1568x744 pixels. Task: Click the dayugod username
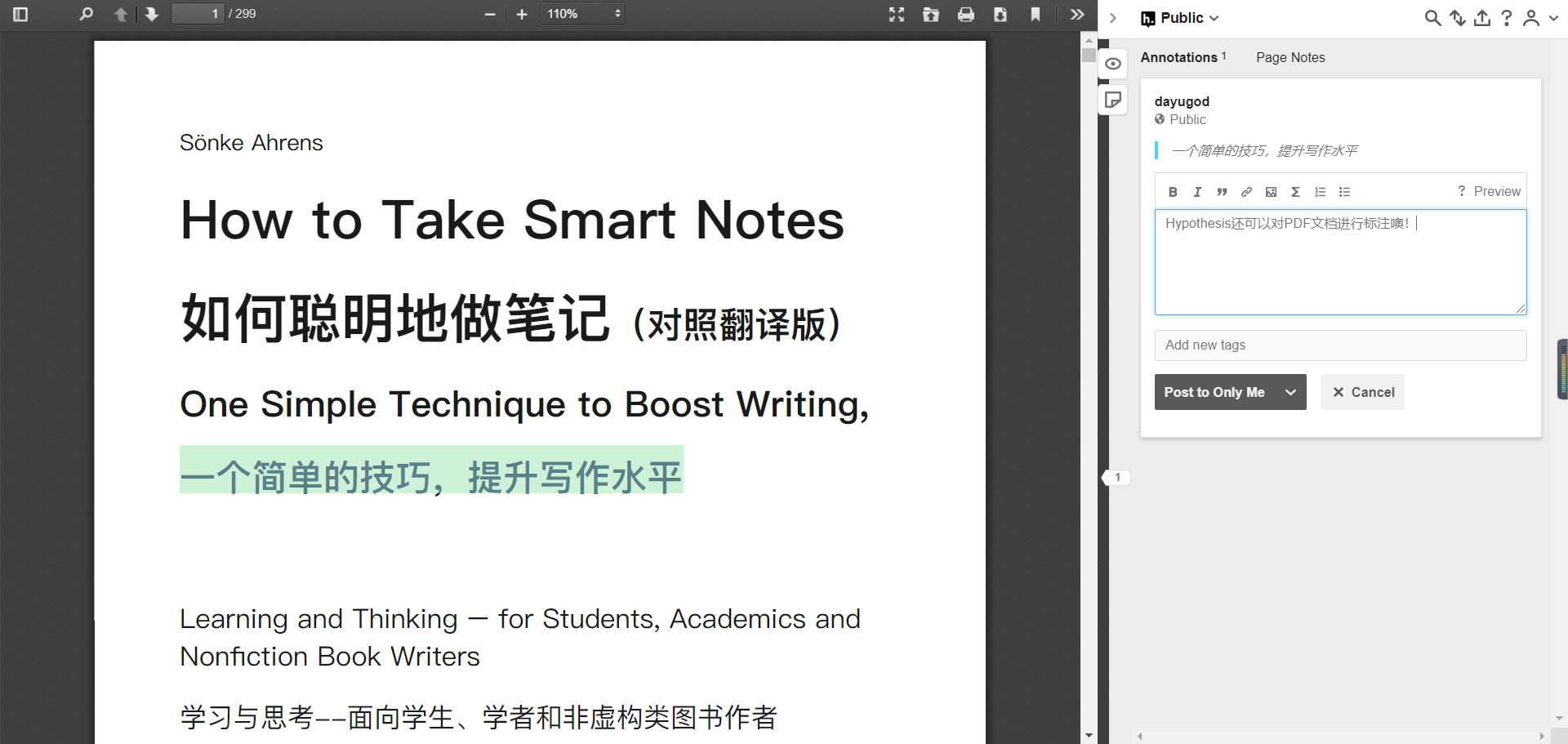1182,101
